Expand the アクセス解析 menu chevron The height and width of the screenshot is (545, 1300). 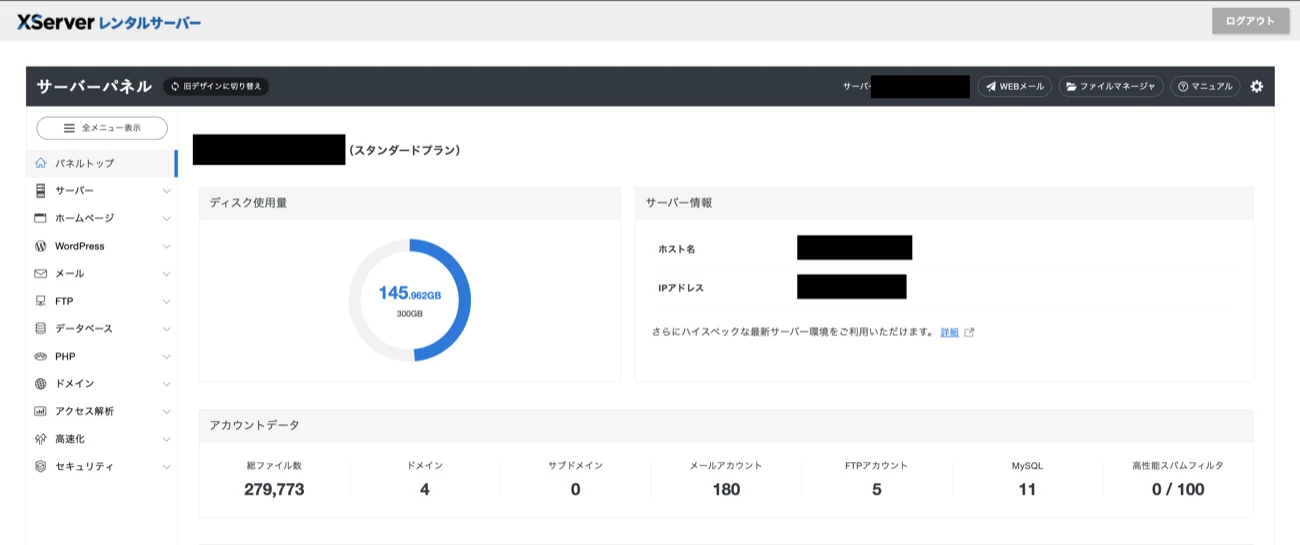pyautogui.click(x=166, y=411)
